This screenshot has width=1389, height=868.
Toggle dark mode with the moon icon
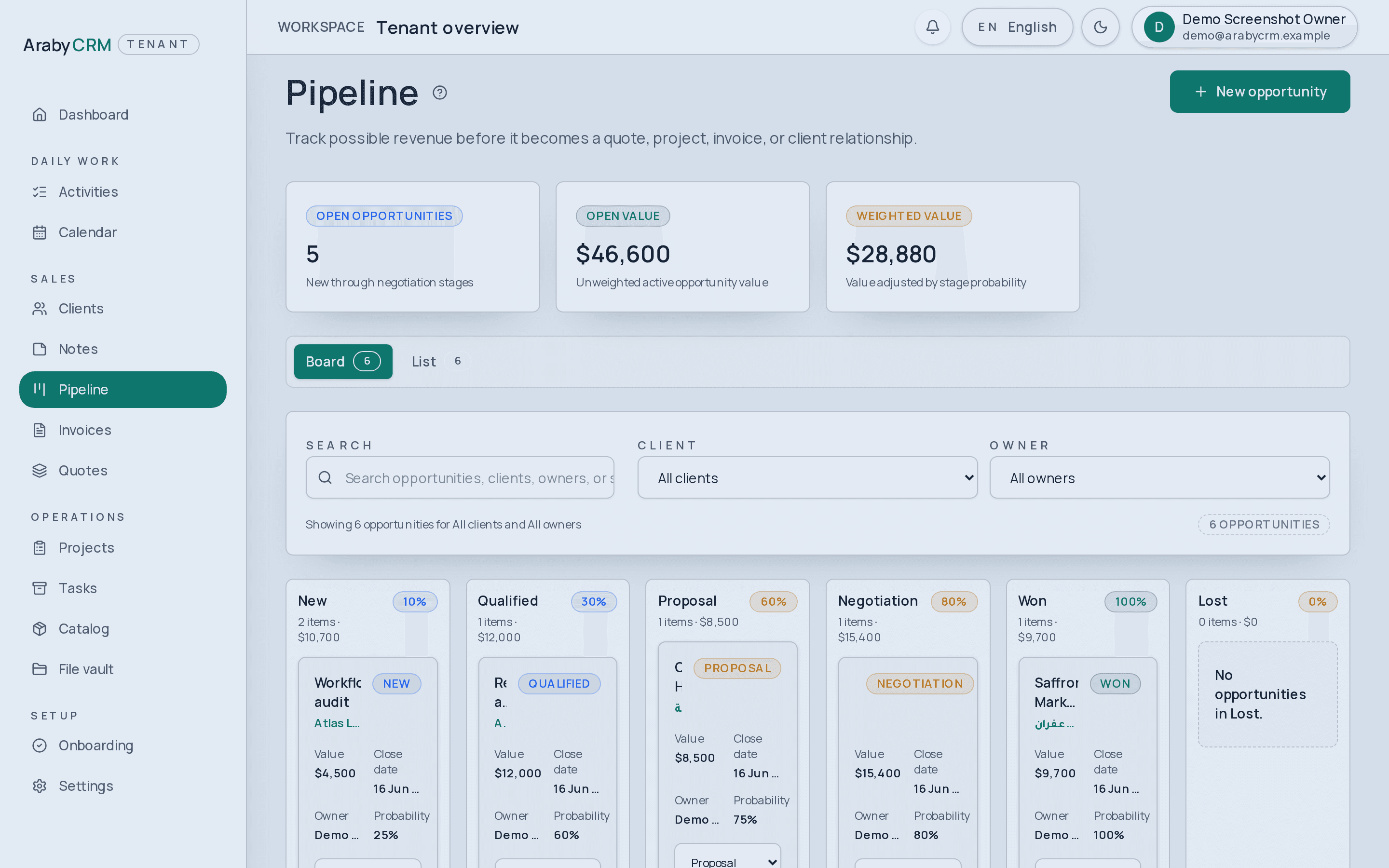point(1100,27)
